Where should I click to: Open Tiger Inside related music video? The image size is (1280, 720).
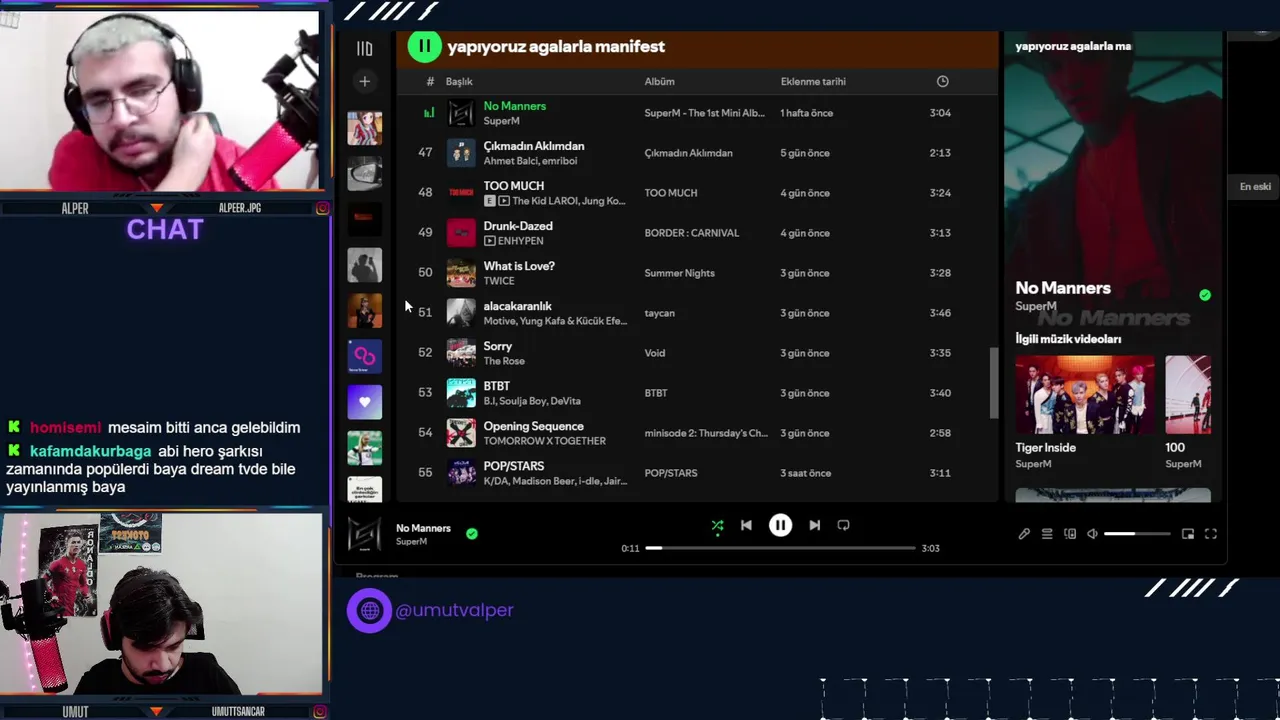coord(1084,395)
